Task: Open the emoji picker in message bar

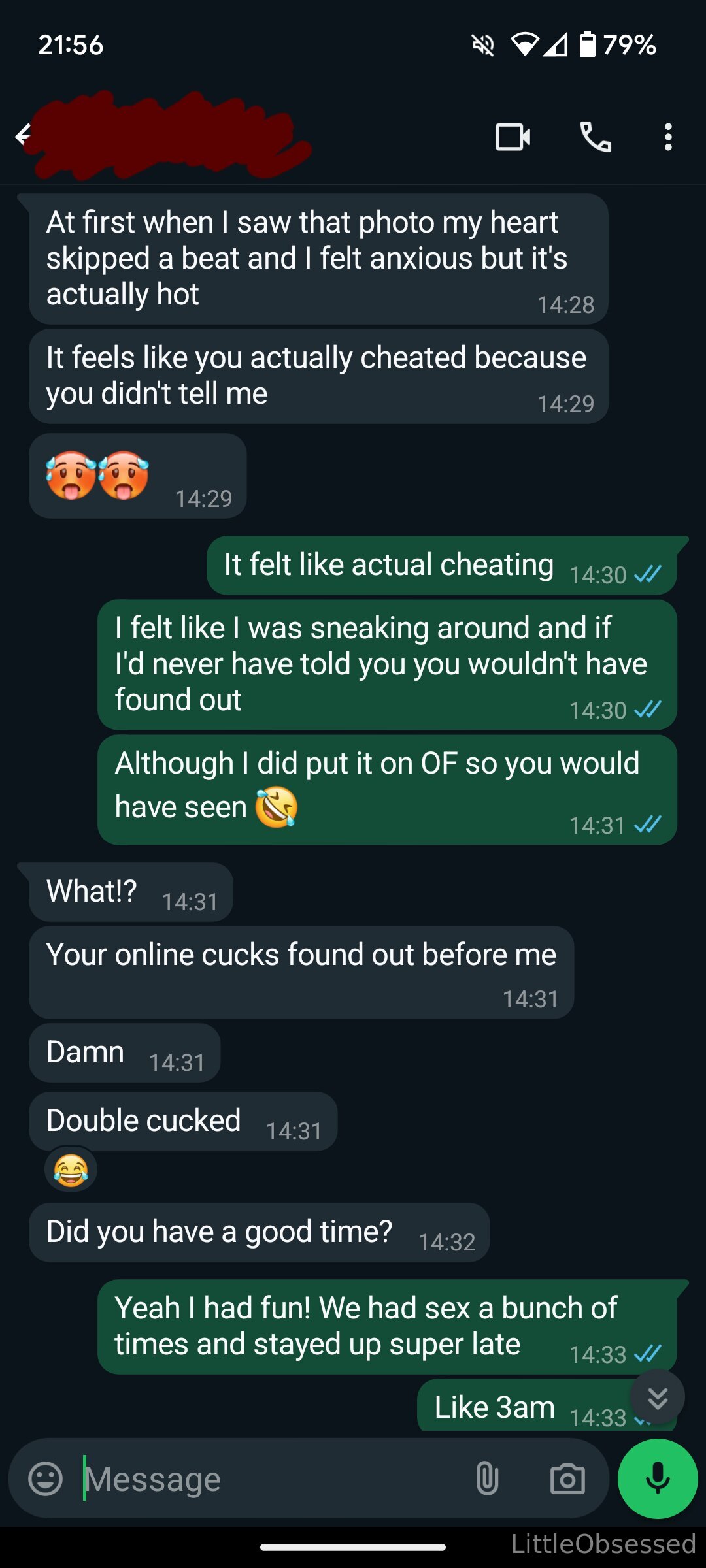Action: point(46,1478)
